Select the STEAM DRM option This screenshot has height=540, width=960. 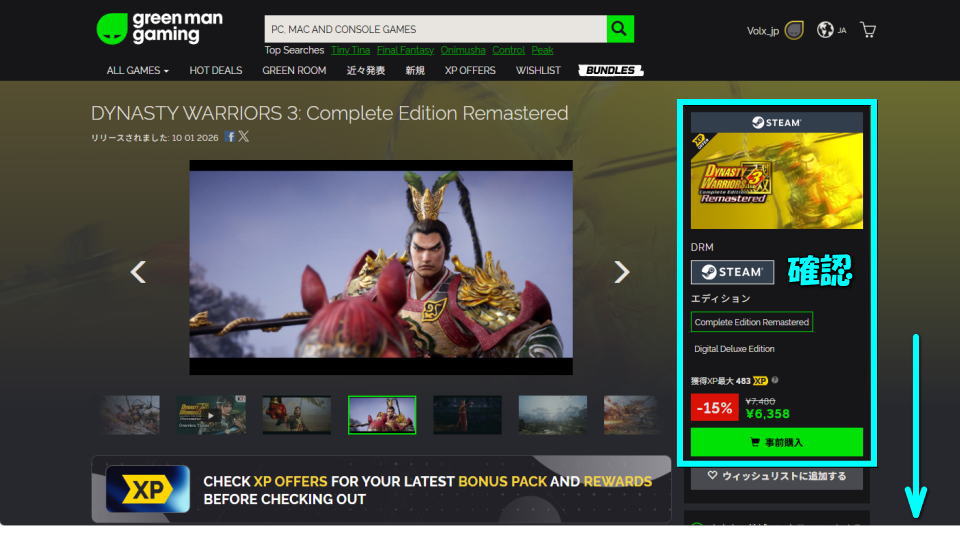(732, 272)
